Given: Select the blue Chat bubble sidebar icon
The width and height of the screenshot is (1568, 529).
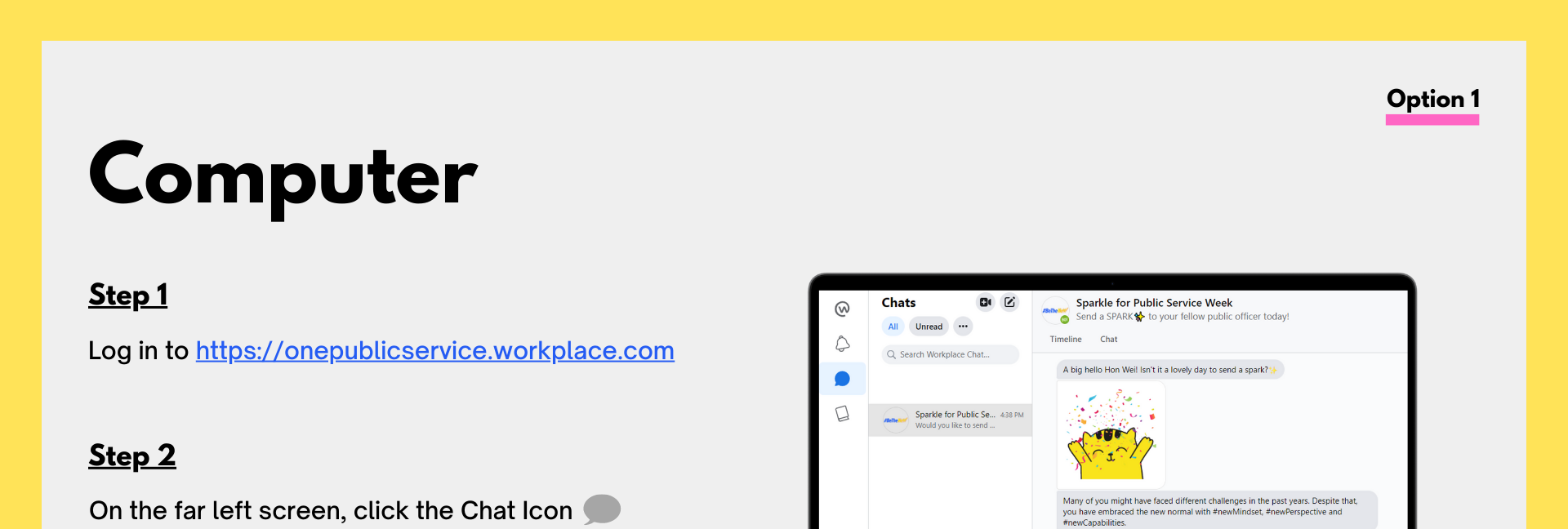Looking at the screenshot, I should click(x=842, y=379).
